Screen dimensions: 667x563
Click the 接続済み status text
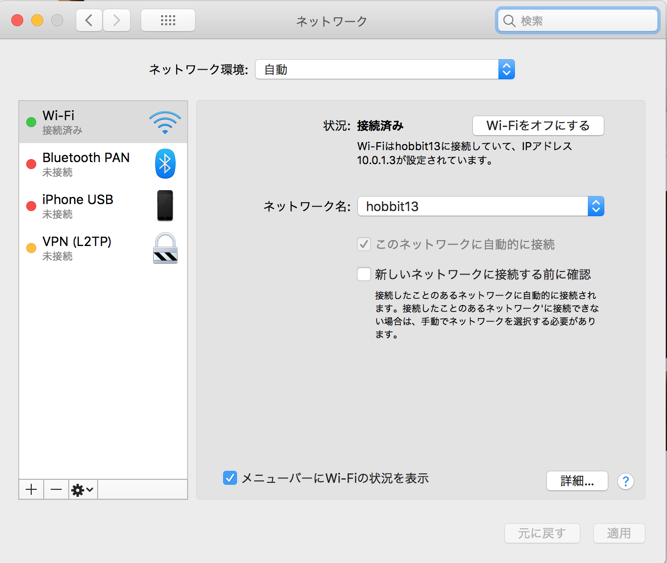[380, 126]
